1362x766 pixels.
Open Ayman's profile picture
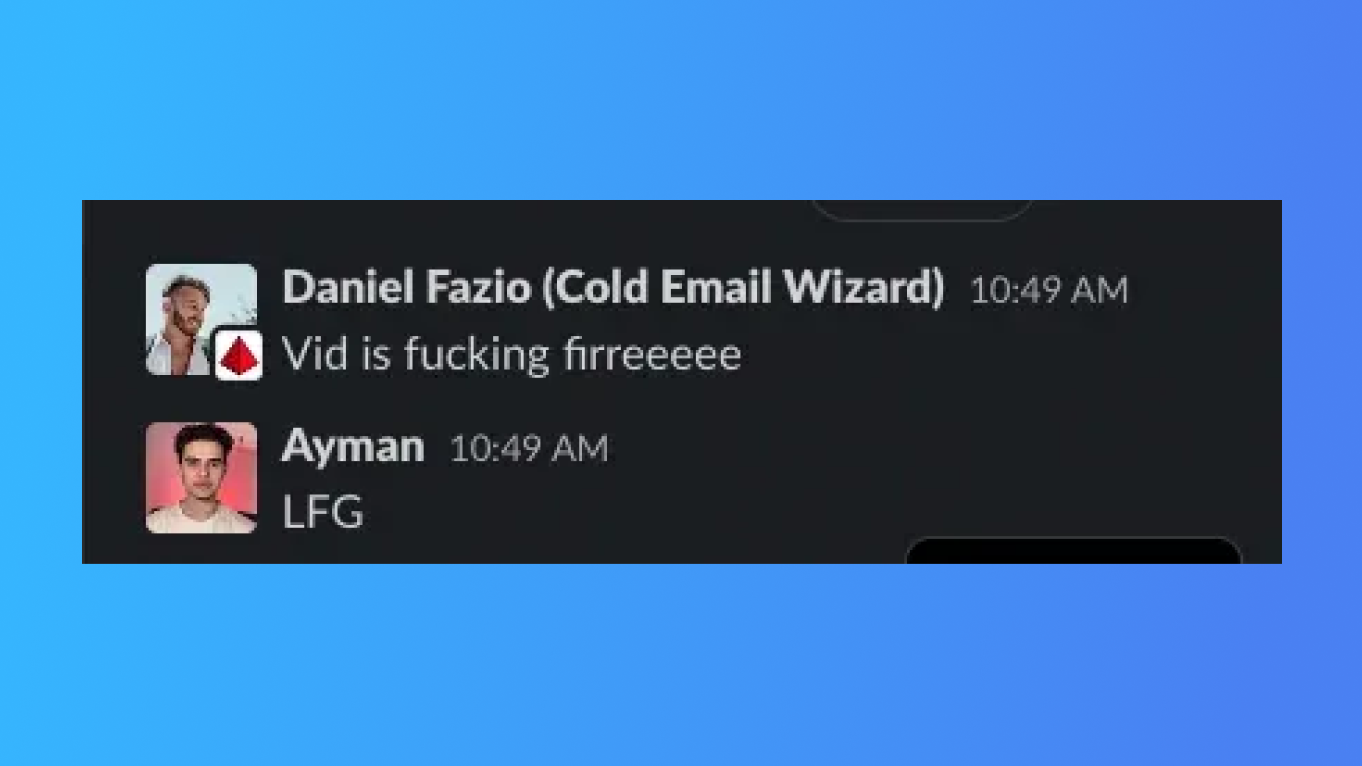pos(201,478)
